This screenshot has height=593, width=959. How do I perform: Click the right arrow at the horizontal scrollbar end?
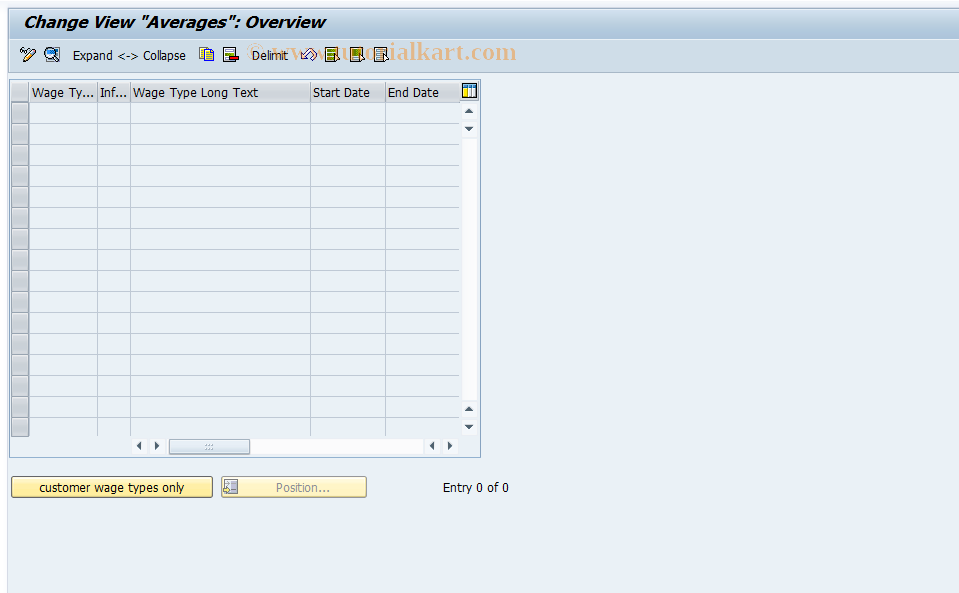click(450, 446)
